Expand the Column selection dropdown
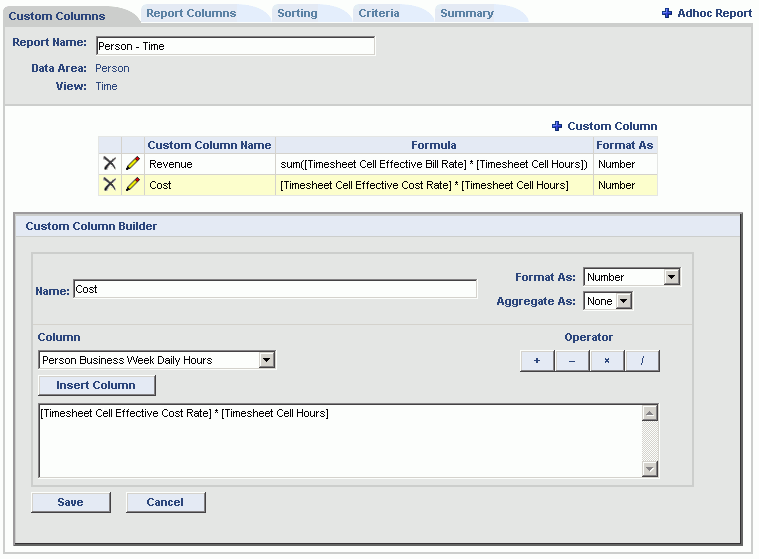759x559 pixels. point(157,360)
